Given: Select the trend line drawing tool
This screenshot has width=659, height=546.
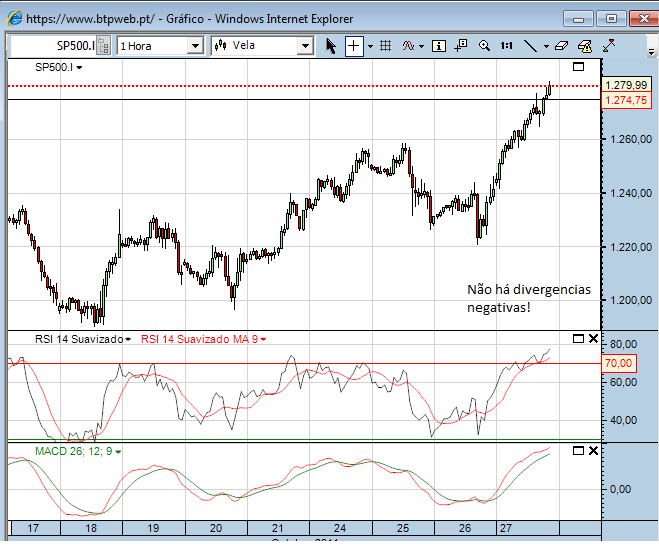Looking at the screenshot, I should click(x=530, y=46).
